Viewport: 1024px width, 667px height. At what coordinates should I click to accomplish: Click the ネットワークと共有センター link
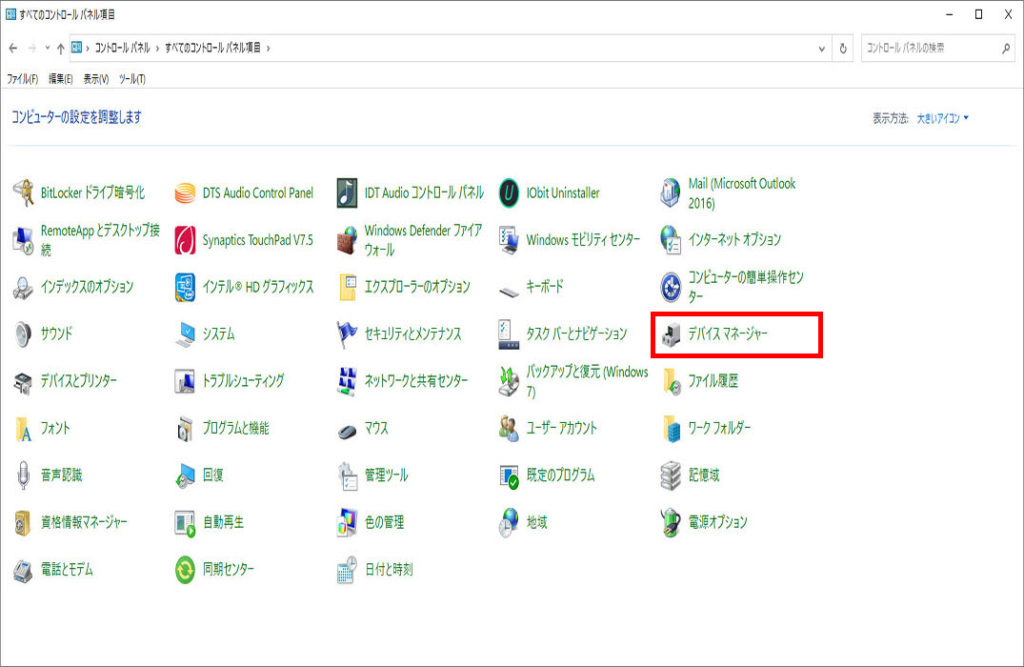pos(415,381)
